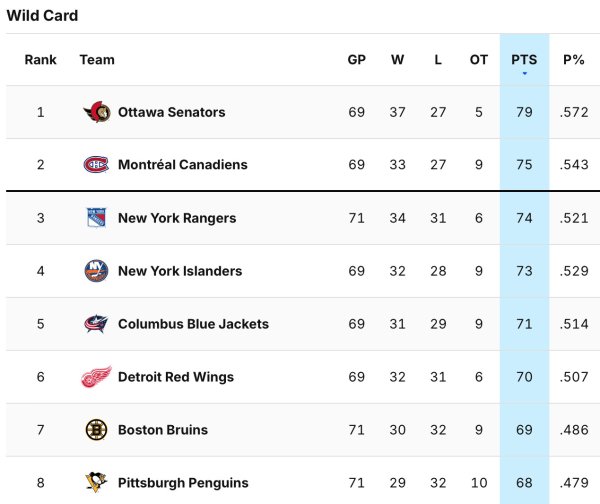
Task: Open Montréal Canadiens team name link
Action: (x=182, y=165)
